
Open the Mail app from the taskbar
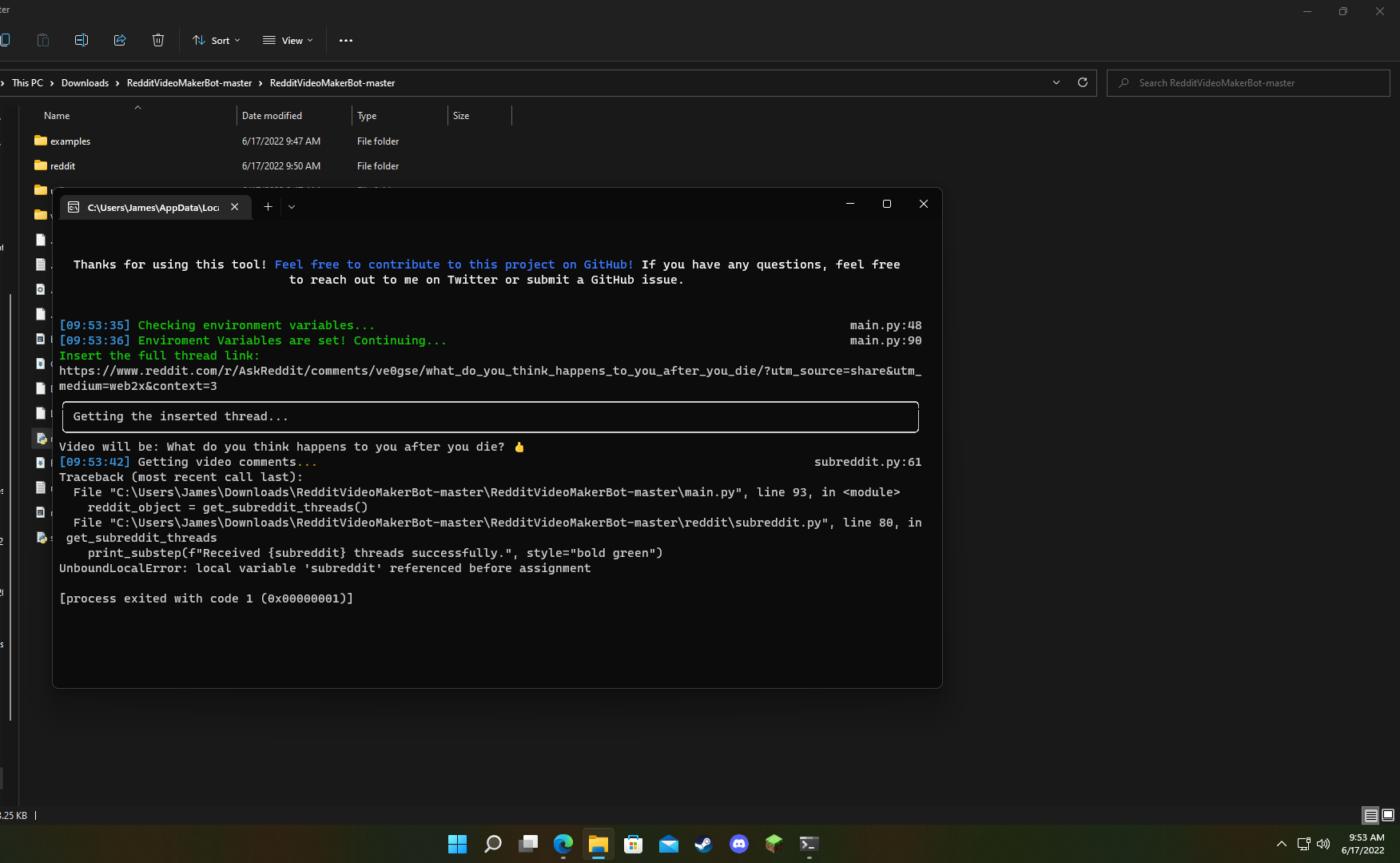pos(668,844)
